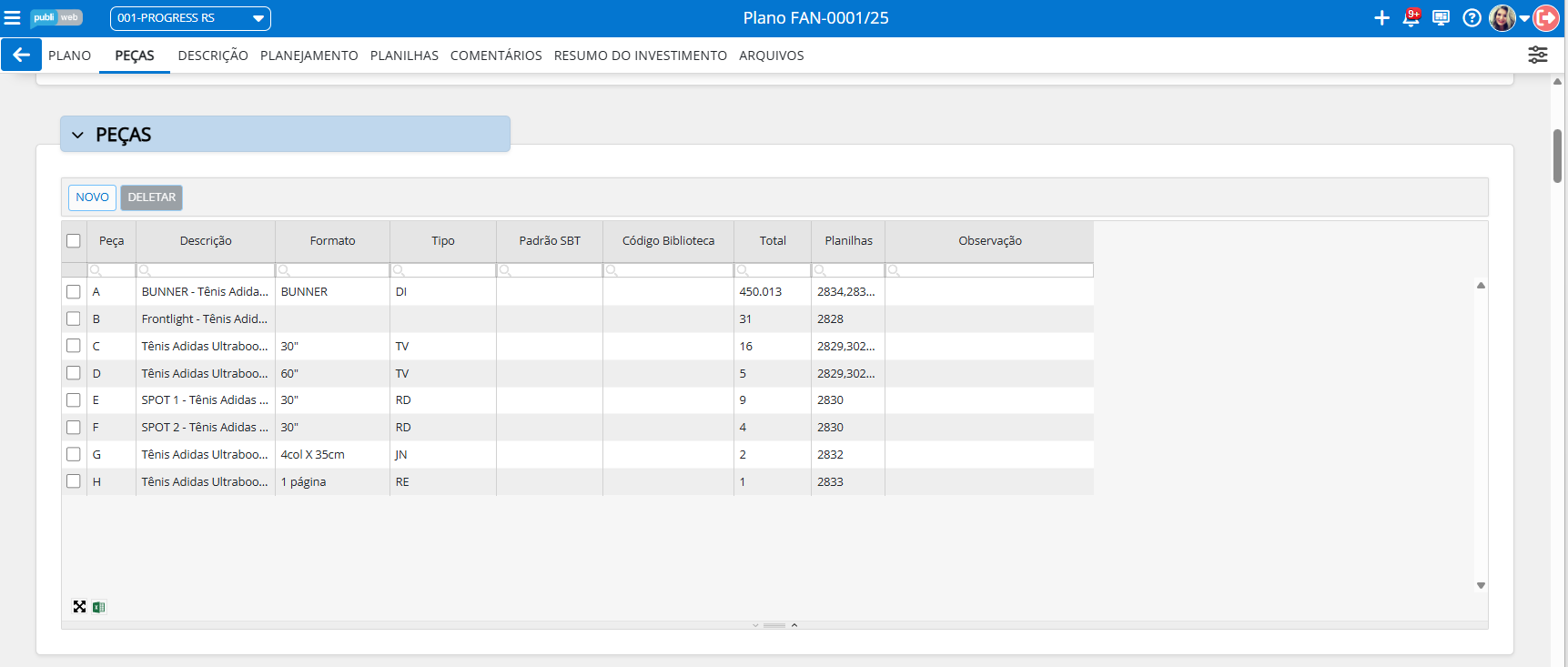Open the RESUMO DO INVESTIMENTO tab
Image resolution: width=1568 pixels, height=667 pixels.
coord(640,56)
